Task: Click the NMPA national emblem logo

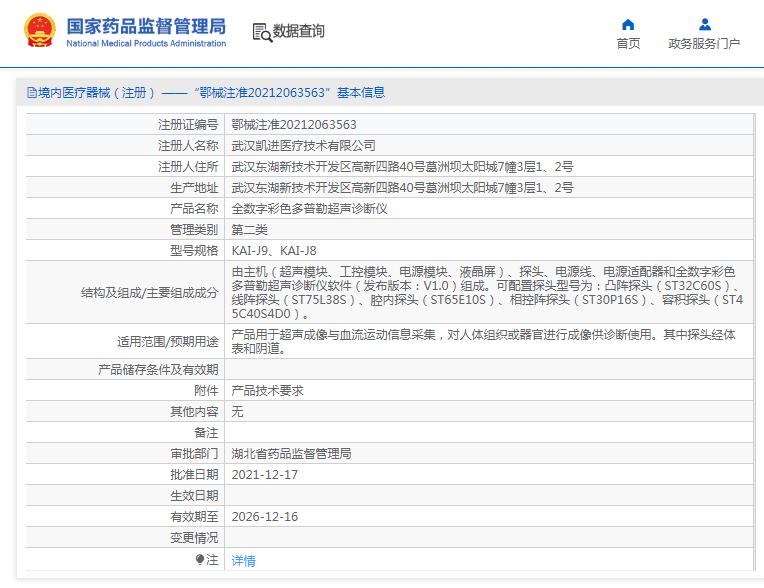Action: tap(41, 31)
